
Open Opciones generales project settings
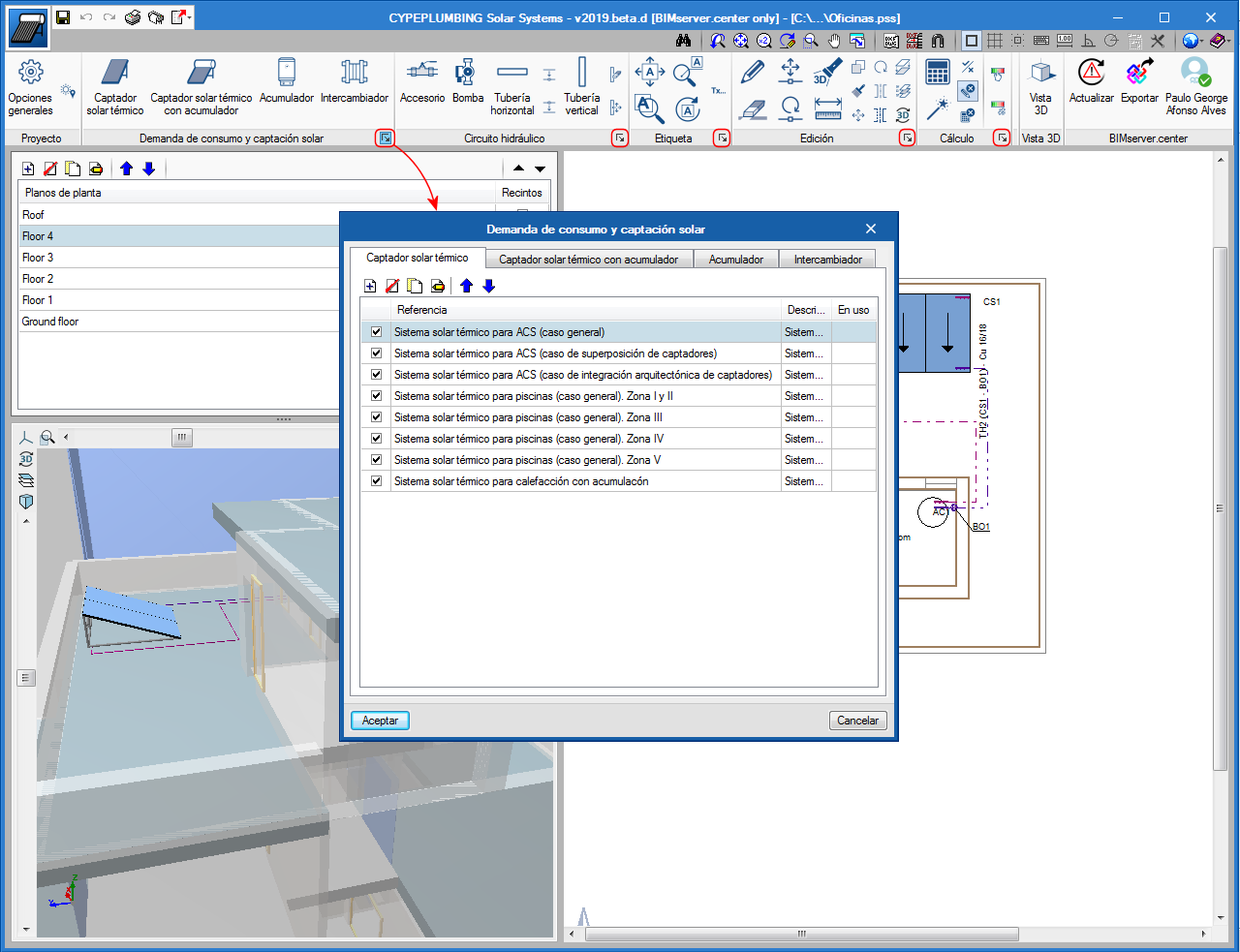(30, 87)
